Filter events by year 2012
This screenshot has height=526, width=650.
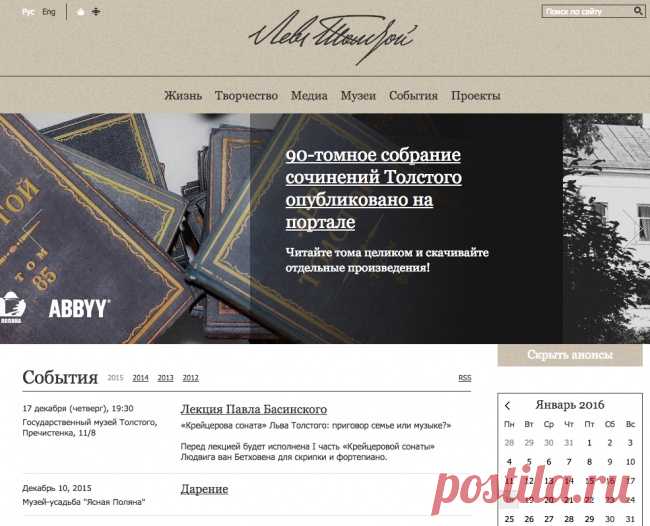pos(191,378)
